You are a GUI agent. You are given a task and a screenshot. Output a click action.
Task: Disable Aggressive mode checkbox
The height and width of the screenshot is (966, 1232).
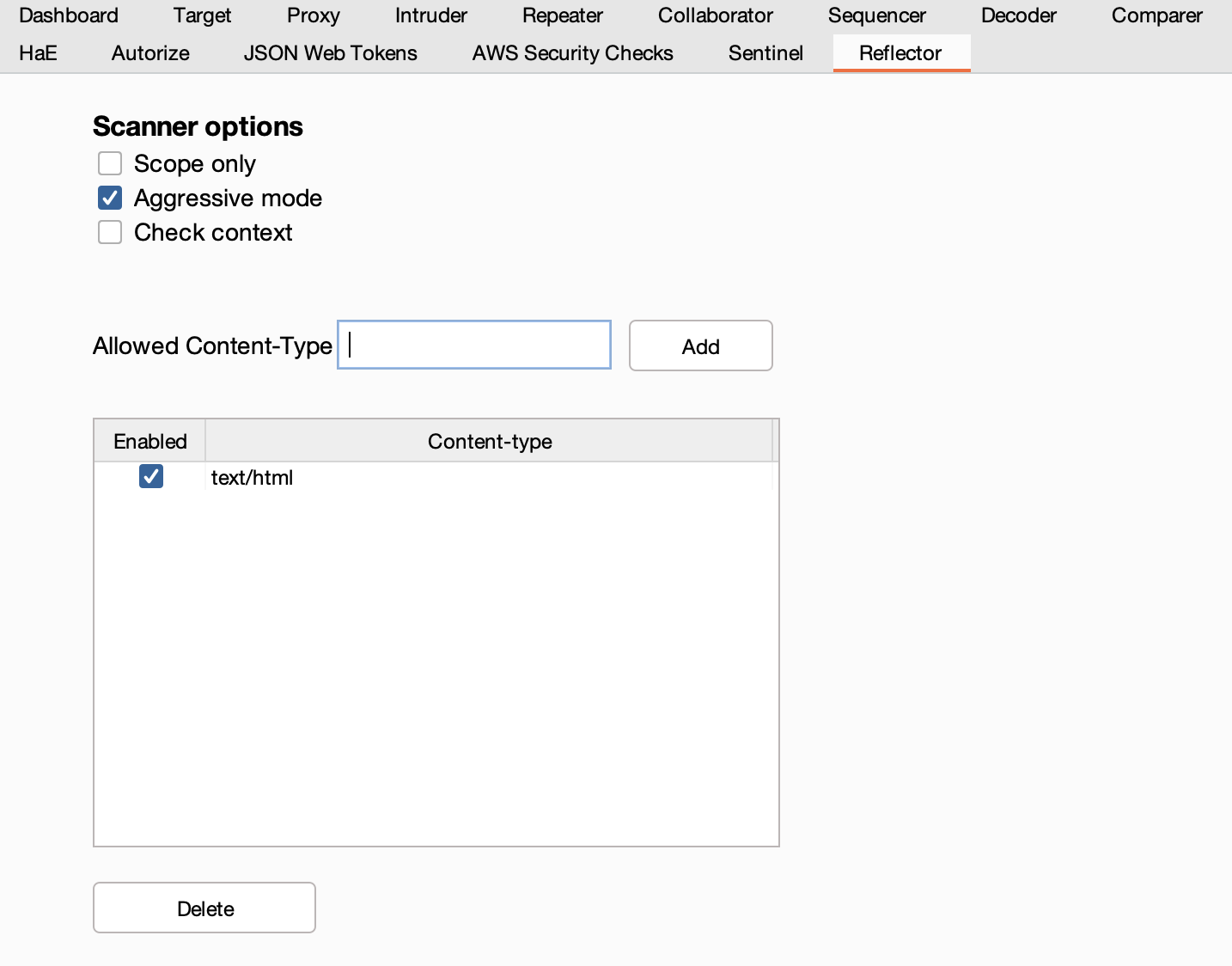pyautogui.click(x=110, y=199)
